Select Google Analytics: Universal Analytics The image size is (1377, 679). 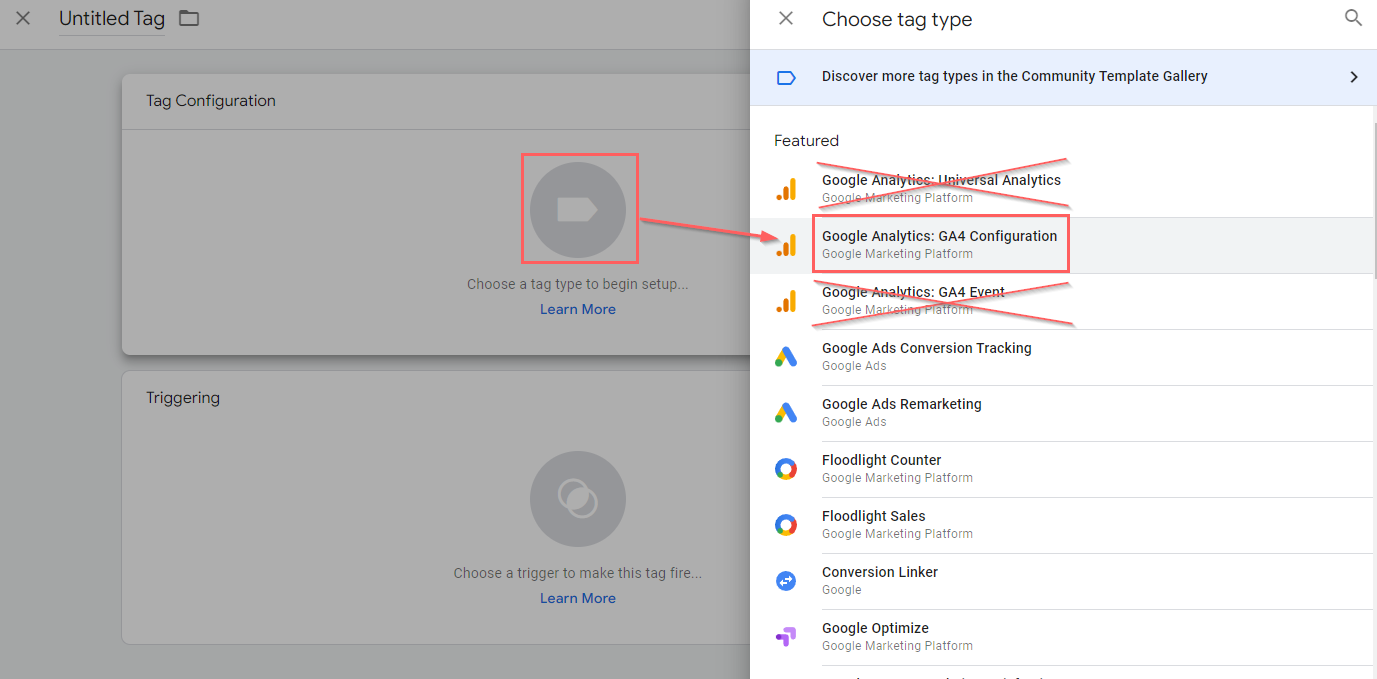pyautogui.click(x=1063, y=189)
